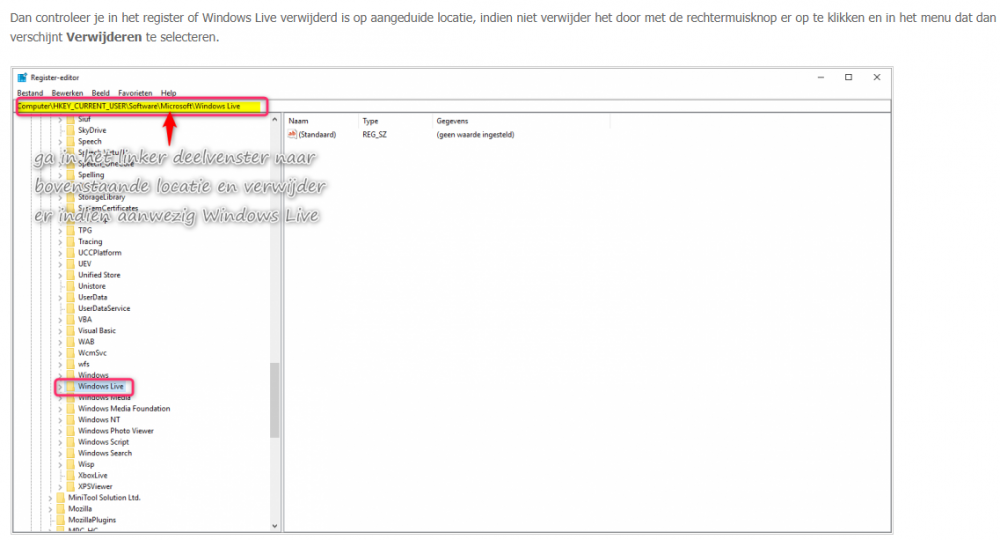Screen dimensions: 1000x540
Task: Click the folder icon next to wfs
Action: (71, 364)
